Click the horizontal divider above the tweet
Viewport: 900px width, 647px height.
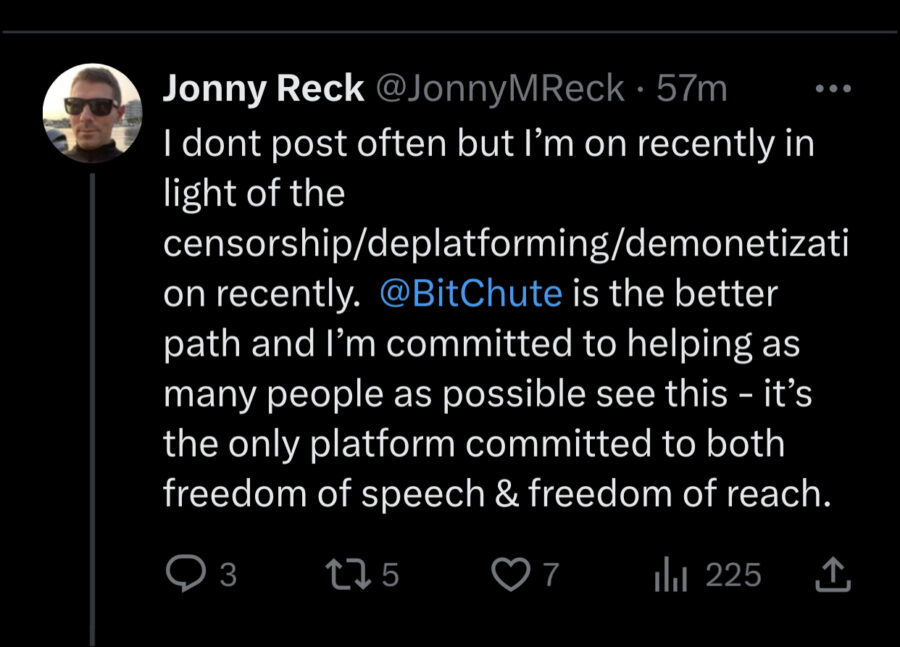click(450, 32)
